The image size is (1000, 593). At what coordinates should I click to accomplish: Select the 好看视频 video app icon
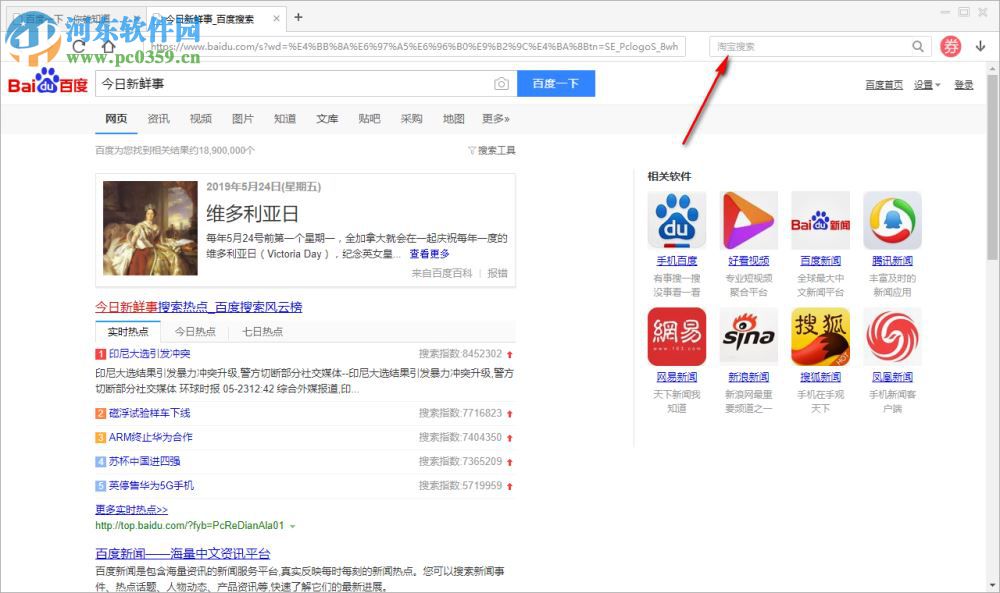click(748, 219)
